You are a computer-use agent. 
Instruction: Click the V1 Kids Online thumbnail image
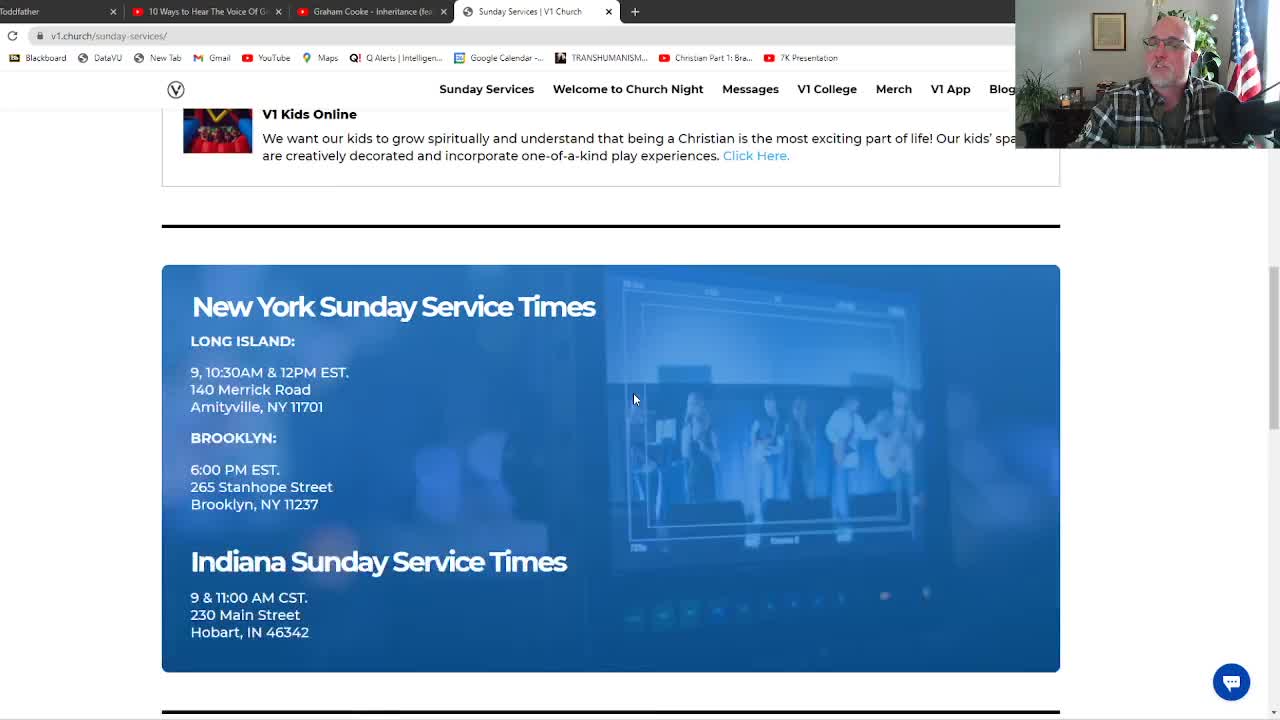pyautogui.click(x=217, y=130)
